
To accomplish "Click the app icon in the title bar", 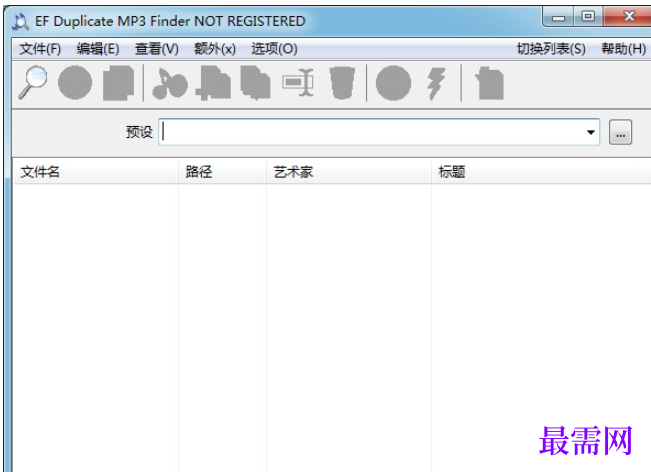I will [x=20, y=21].
